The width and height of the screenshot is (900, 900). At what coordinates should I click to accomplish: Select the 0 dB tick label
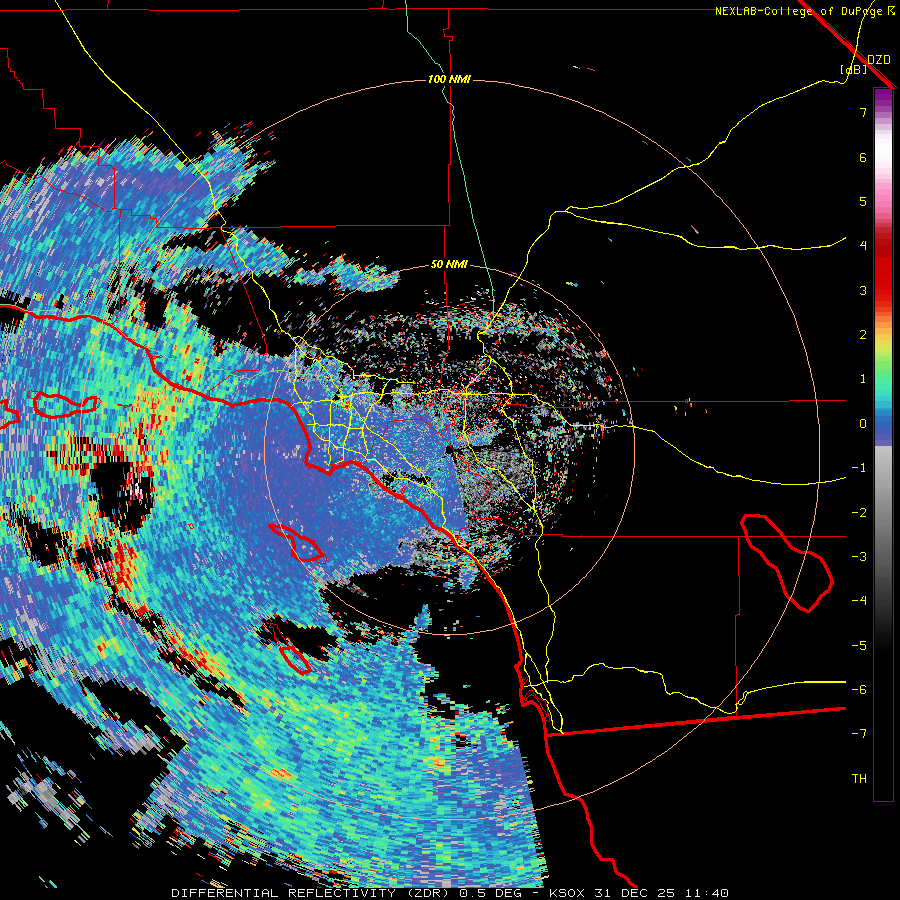click(x=863, y=424)
